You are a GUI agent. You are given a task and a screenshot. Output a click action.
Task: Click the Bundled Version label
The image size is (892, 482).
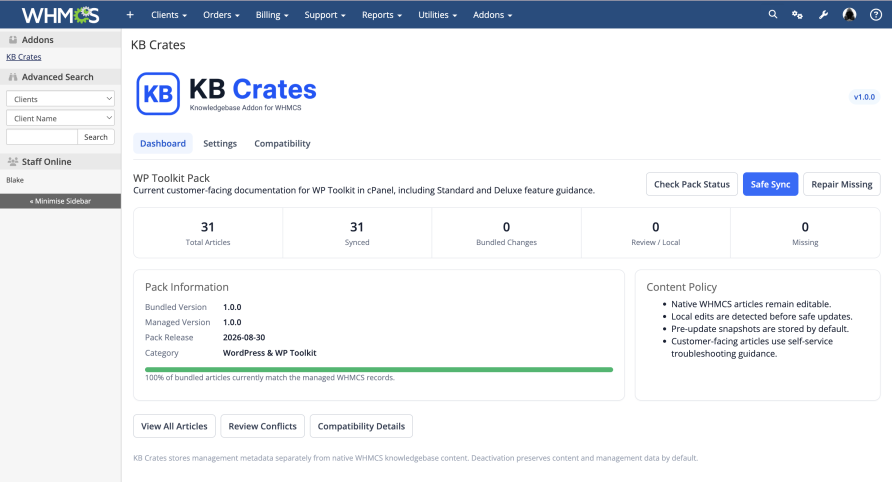176,307
